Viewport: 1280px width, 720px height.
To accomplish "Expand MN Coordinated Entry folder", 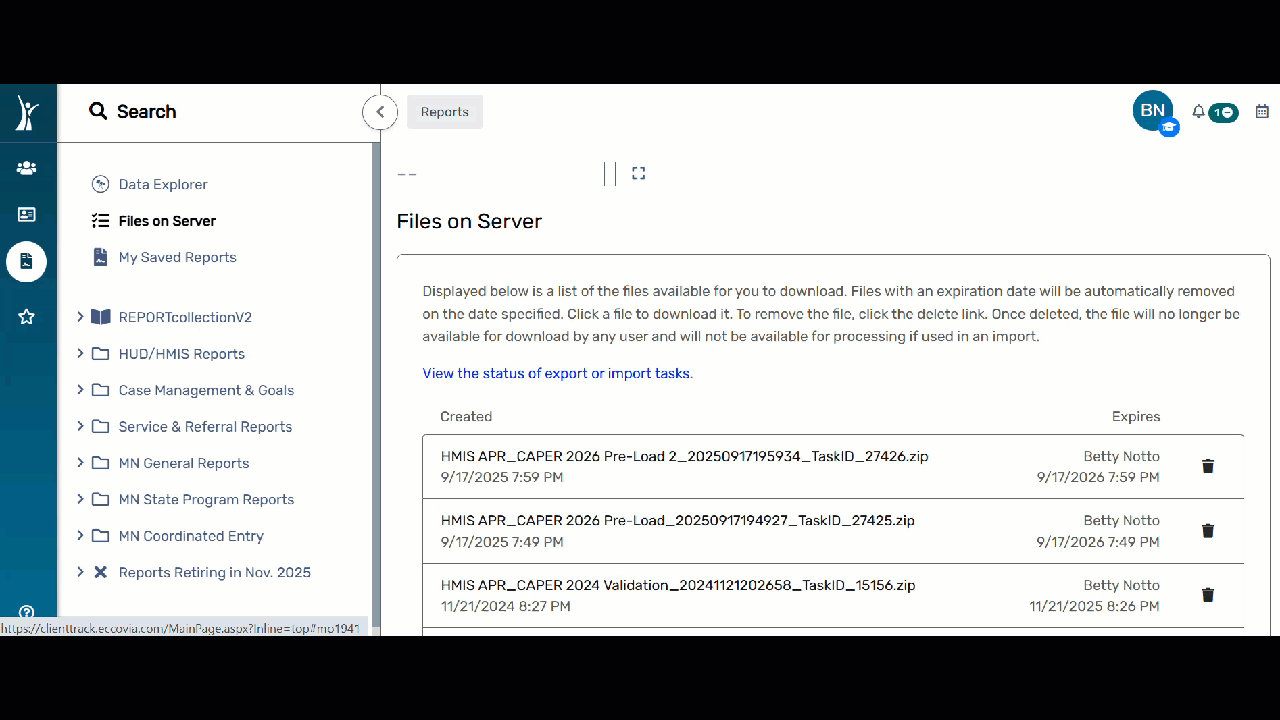I will coord(81,536).
